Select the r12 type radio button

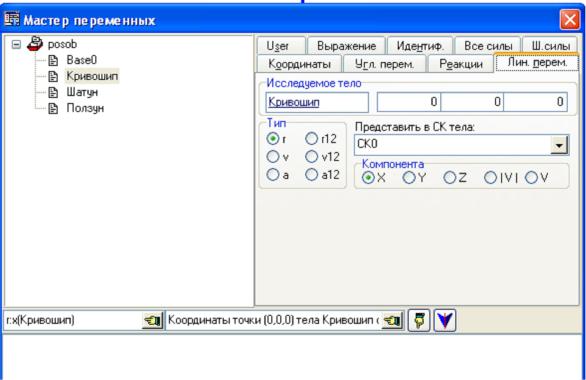click(x=311, y=139)
